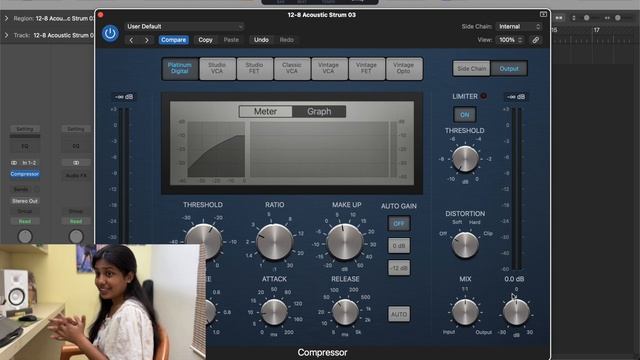Click the Copy button
Screen dimensions: 640x360
[x=205, y=40]
